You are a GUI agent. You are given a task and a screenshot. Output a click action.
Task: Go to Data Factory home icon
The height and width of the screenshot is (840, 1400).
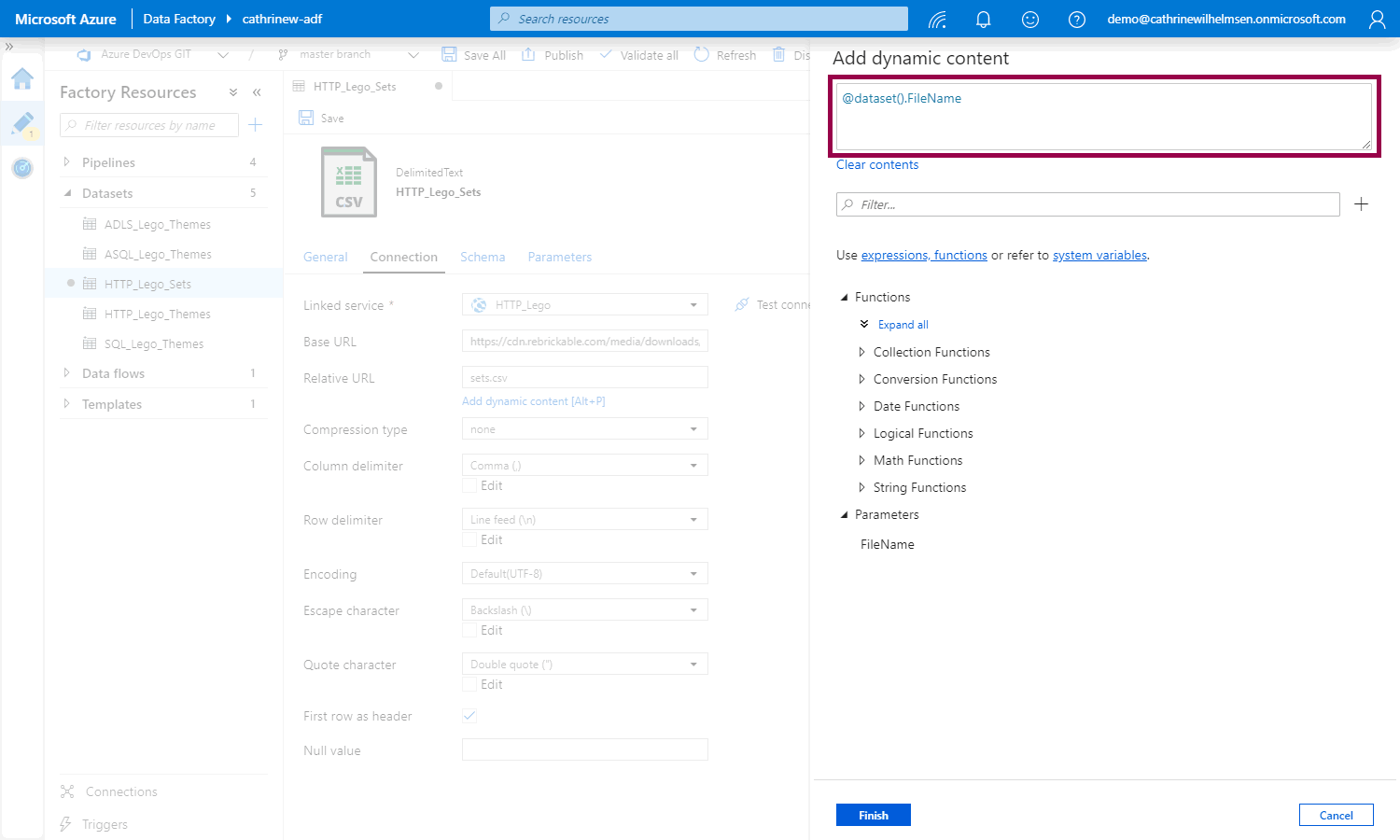(22, 79)
